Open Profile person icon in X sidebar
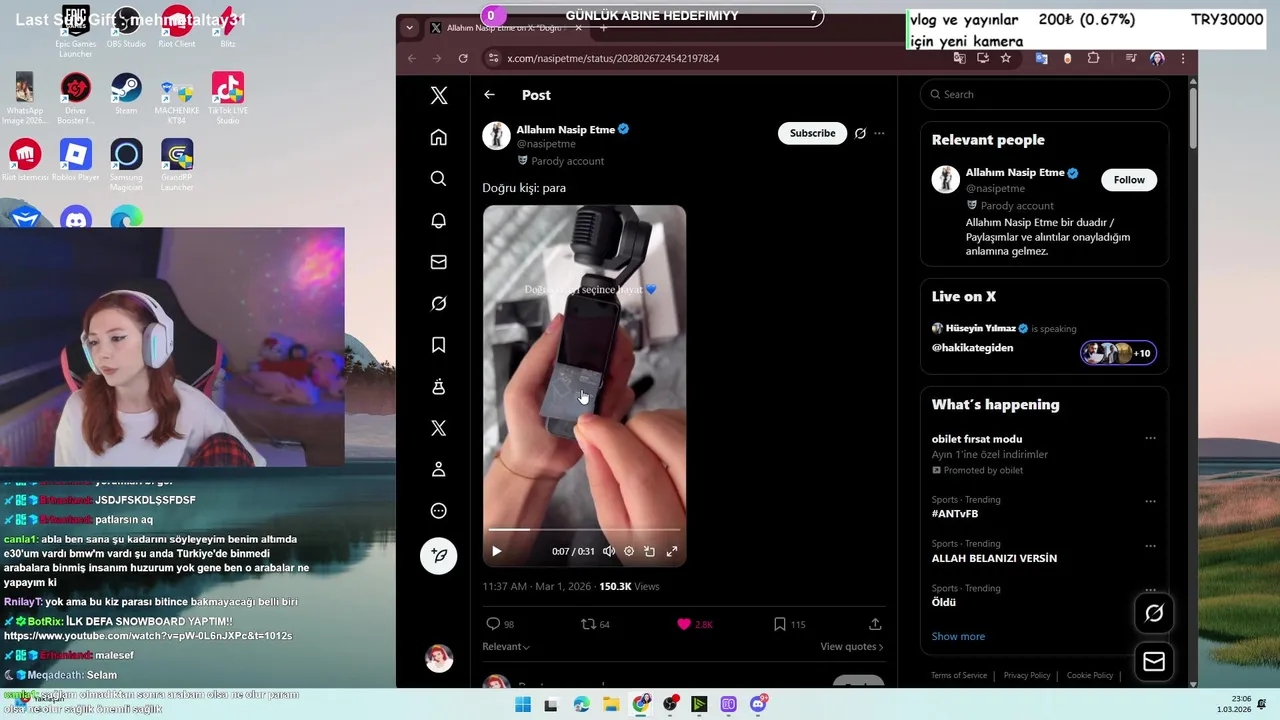 click(x=438, y=469)
